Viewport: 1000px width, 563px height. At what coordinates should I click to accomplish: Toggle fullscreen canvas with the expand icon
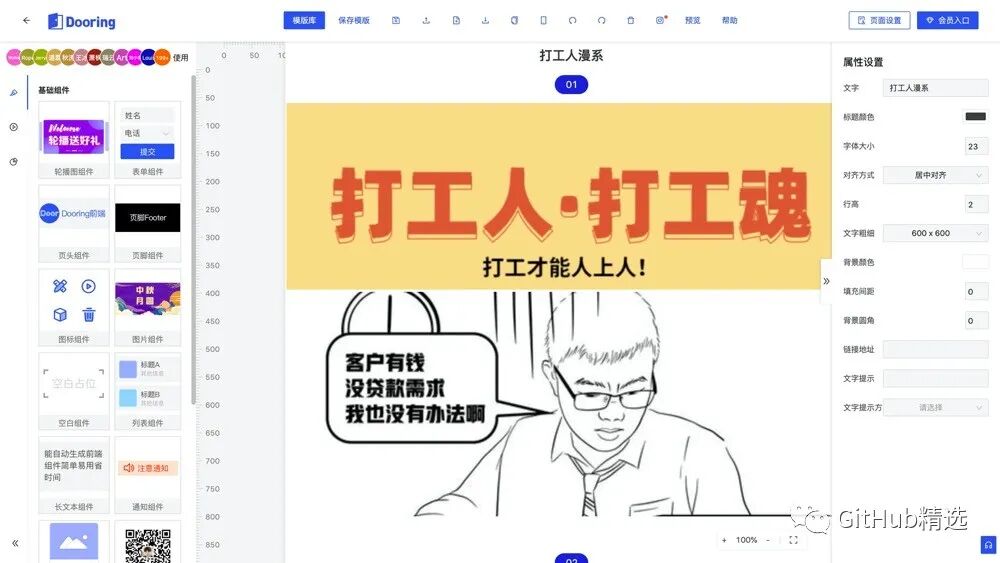click(793, 540)
